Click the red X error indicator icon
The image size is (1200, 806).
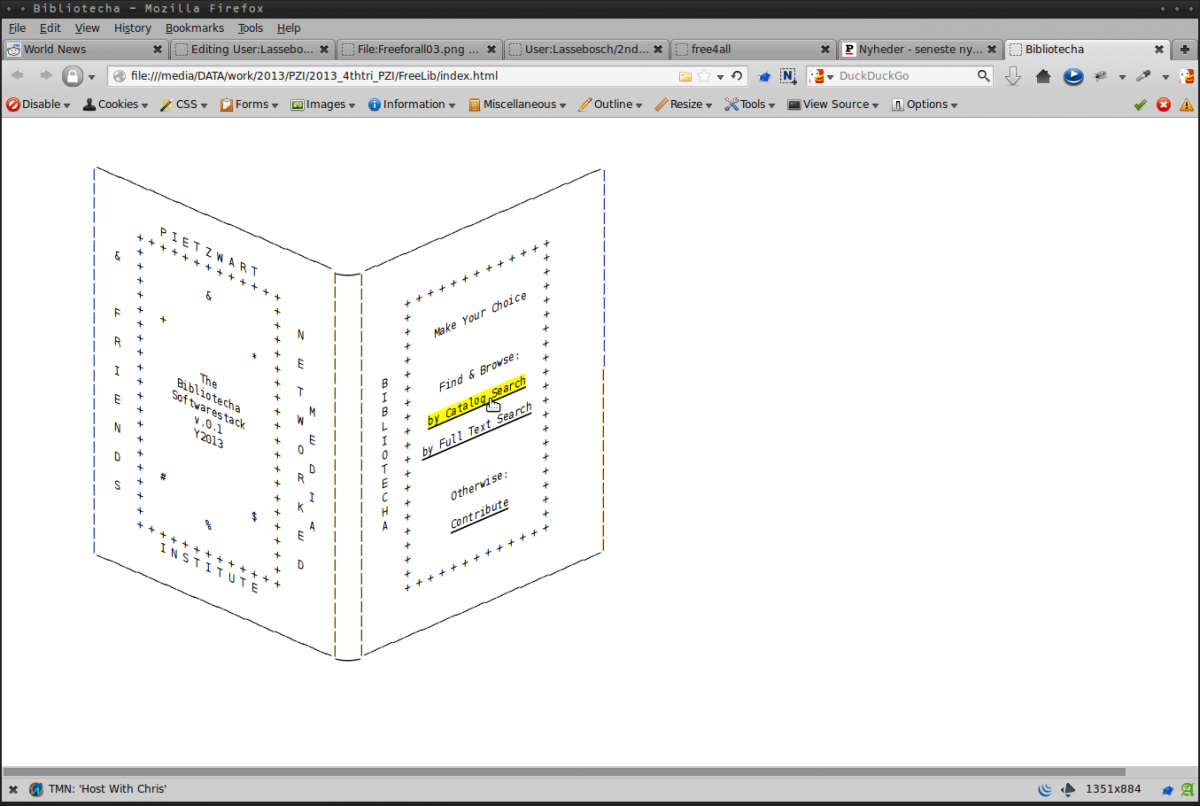click(x=1164, y=104)
